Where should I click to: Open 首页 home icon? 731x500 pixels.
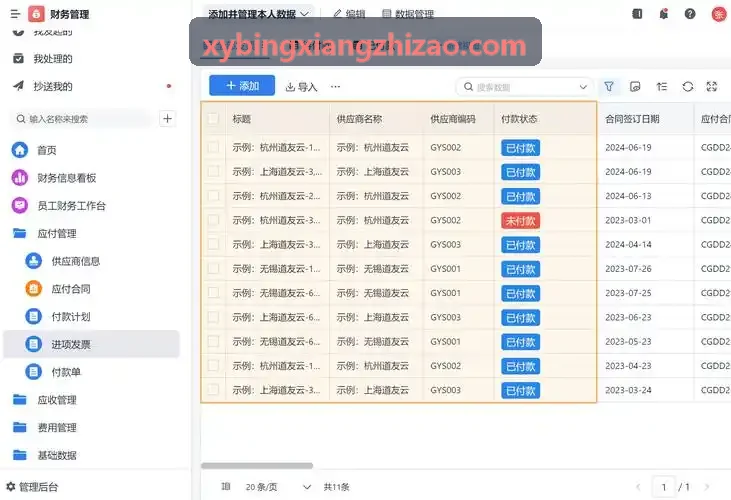(x=20, y=150)
